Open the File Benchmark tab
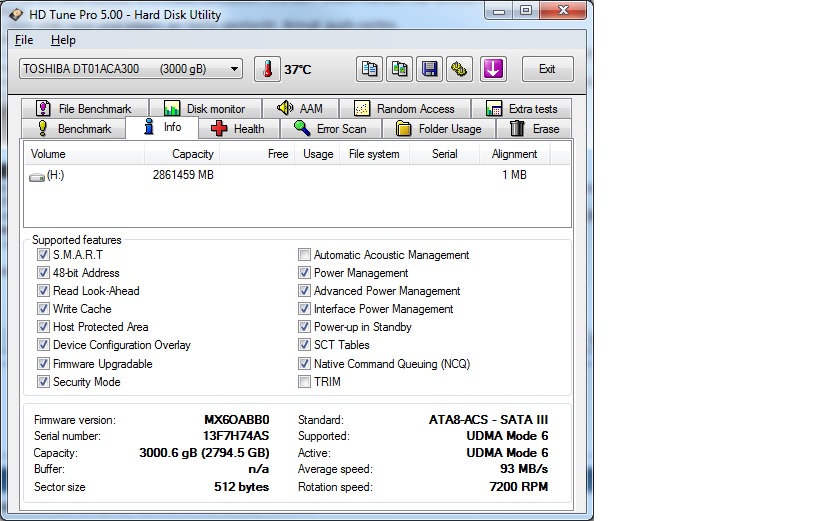 (x=85, y=108)
